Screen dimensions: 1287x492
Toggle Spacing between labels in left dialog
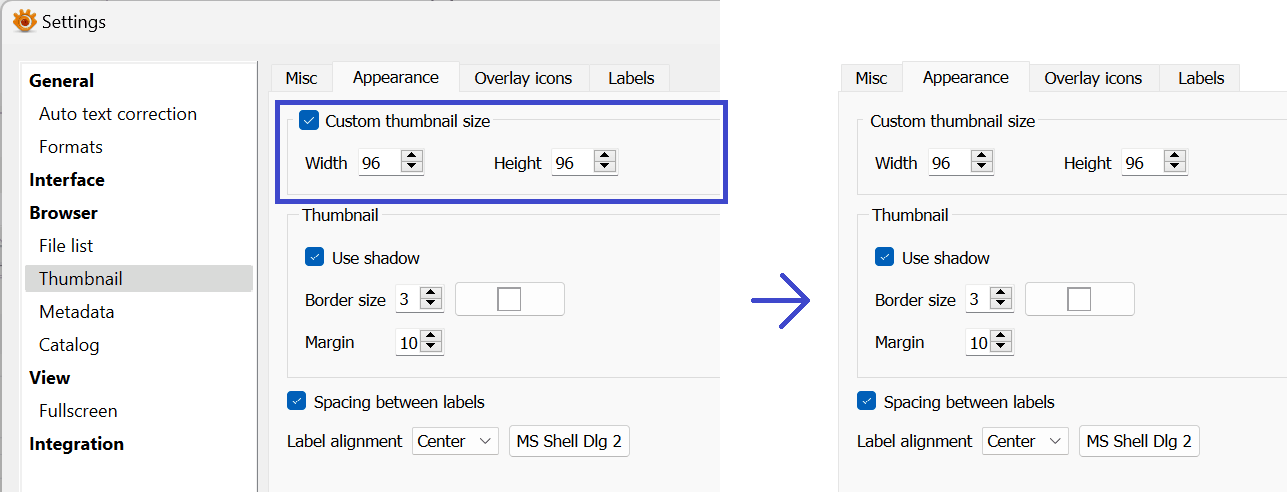pos(296,401)
